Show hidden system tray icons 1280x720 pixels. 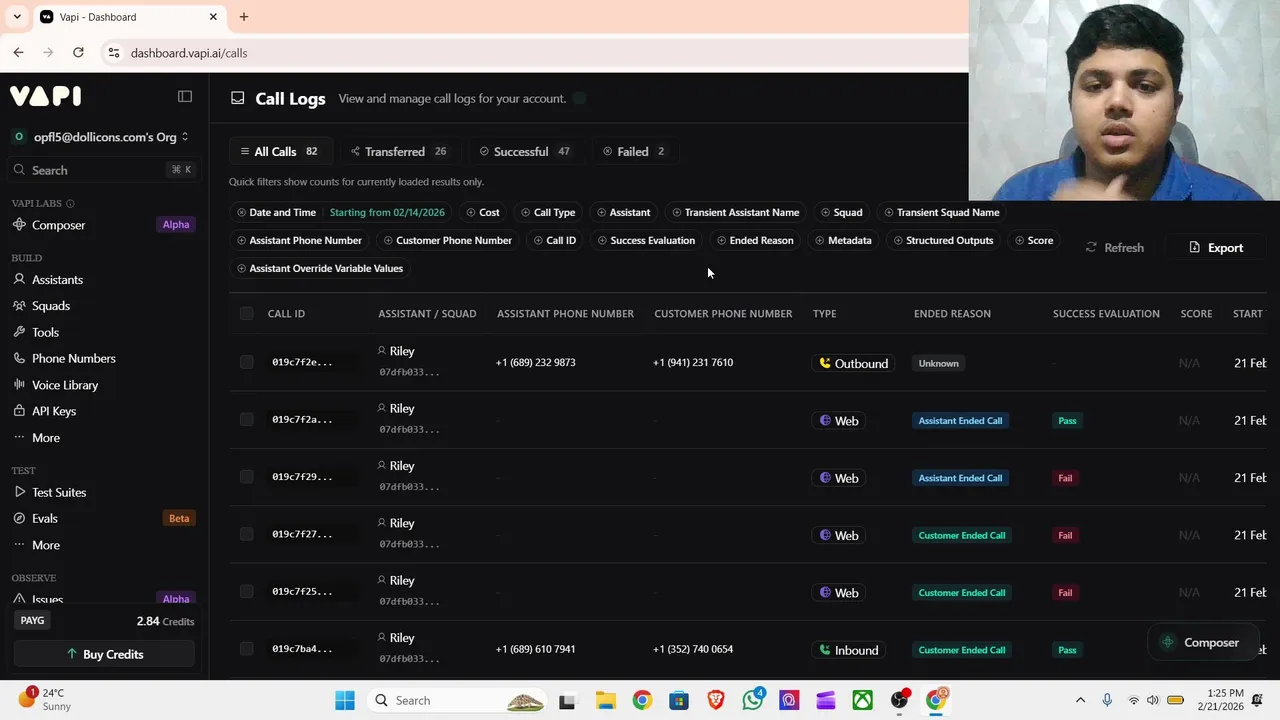tap(1080, 700)
